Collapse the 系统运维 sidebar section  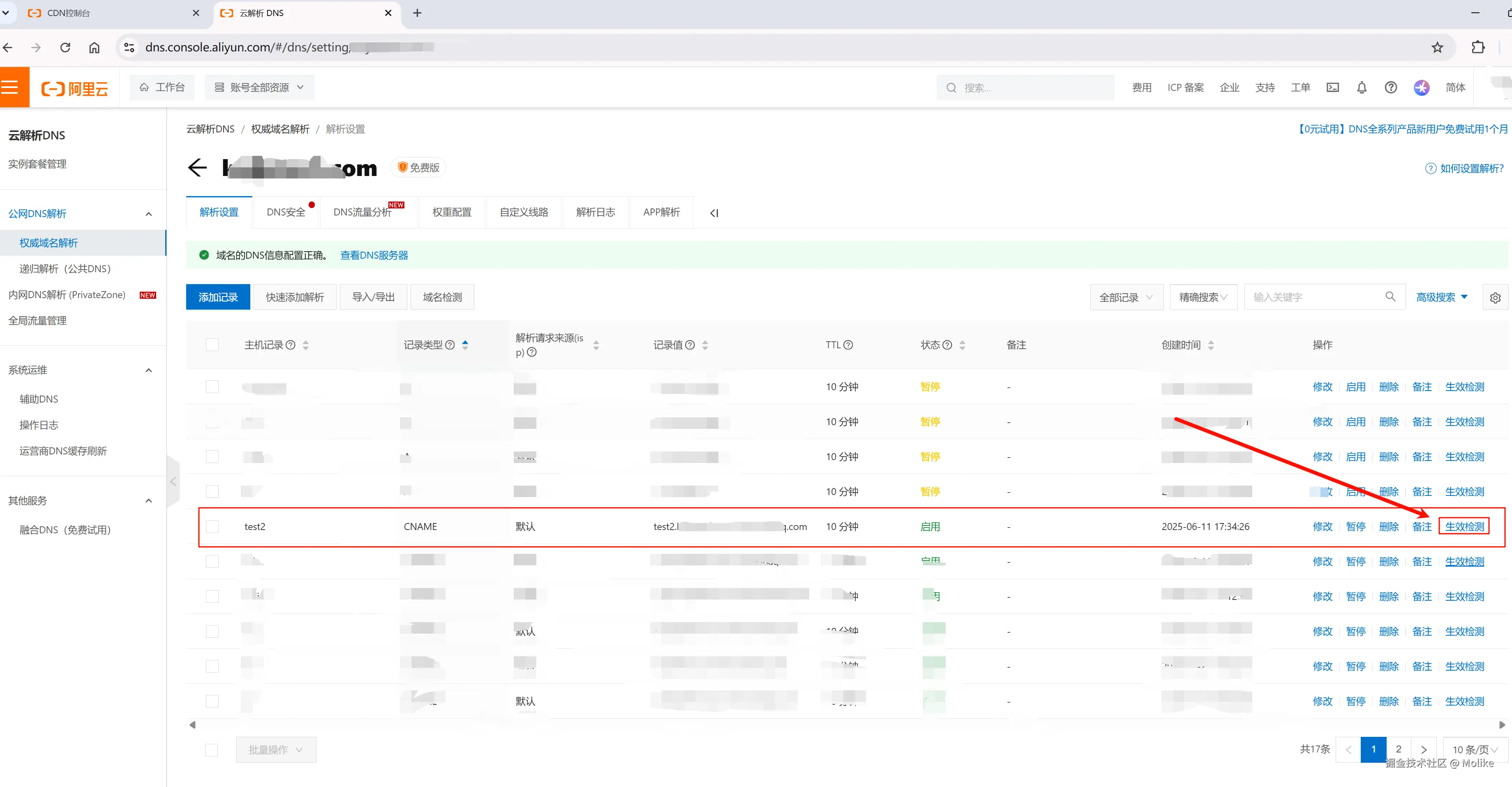click(x=148, y=370)
